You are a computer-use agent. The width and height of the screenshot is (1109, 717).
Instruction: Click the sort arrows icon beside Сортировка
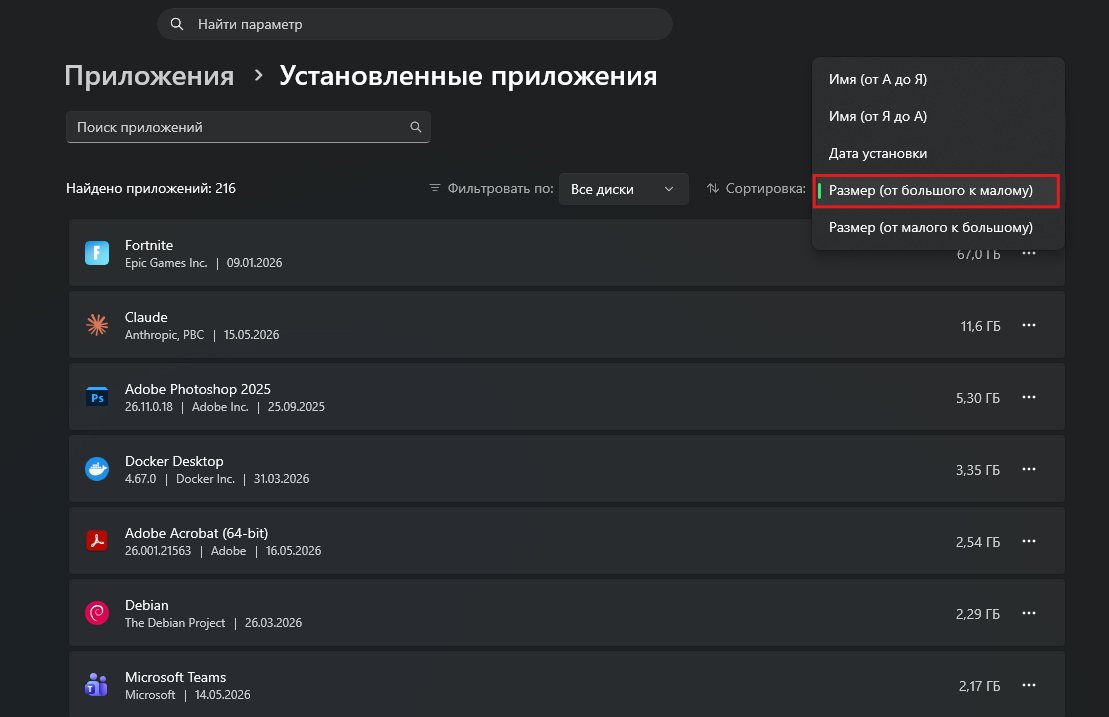point(713,188)
